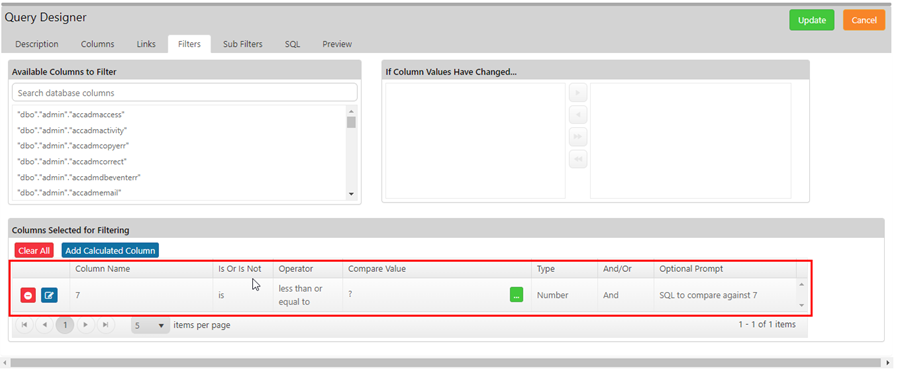Image resolution: width=900 pixels, height=371 pixels.
Task: Click the Compare Value header
Action: pos(437,269)
